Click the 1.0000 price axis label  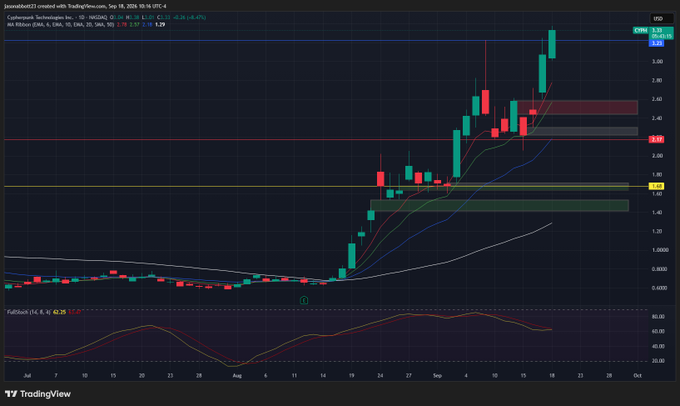(x=660, y=250)
